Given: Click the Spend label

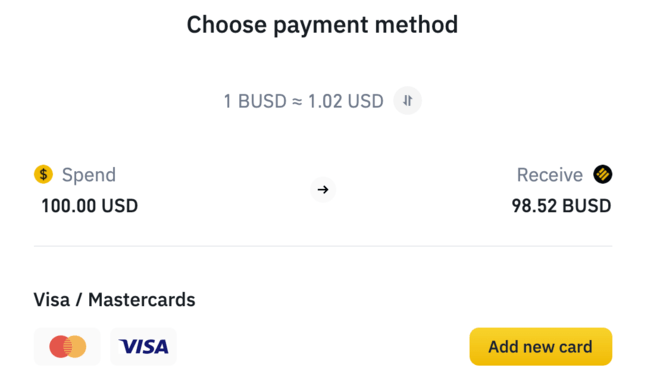Looking at the screenshot, I should (x=89, y=175).
